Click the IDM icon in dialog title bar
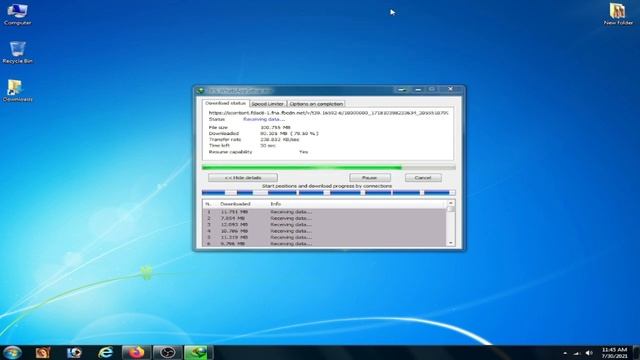640x360 pixels. coord(200,90)
